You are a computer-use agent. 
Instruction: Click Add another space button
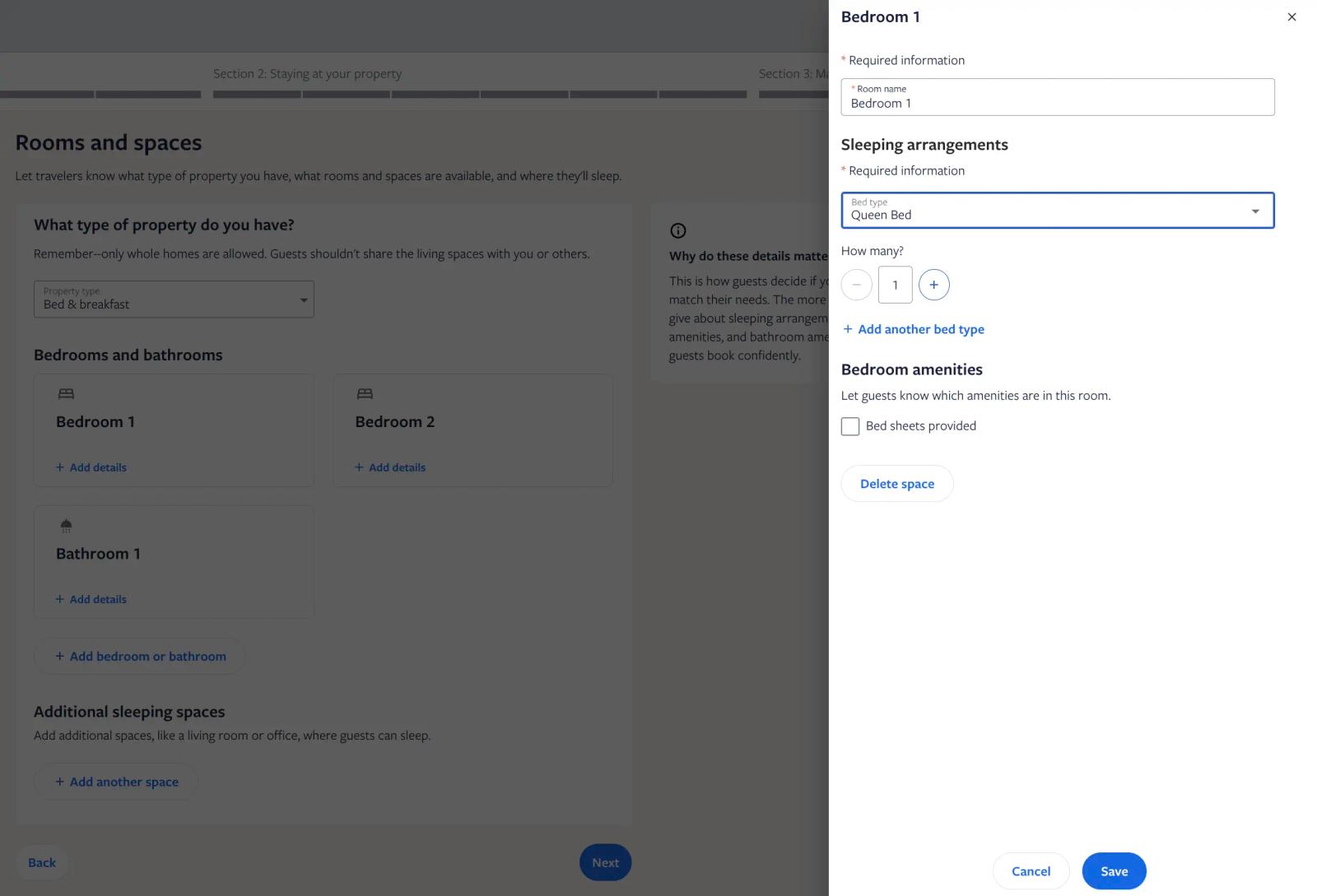[x=116, y=782]
